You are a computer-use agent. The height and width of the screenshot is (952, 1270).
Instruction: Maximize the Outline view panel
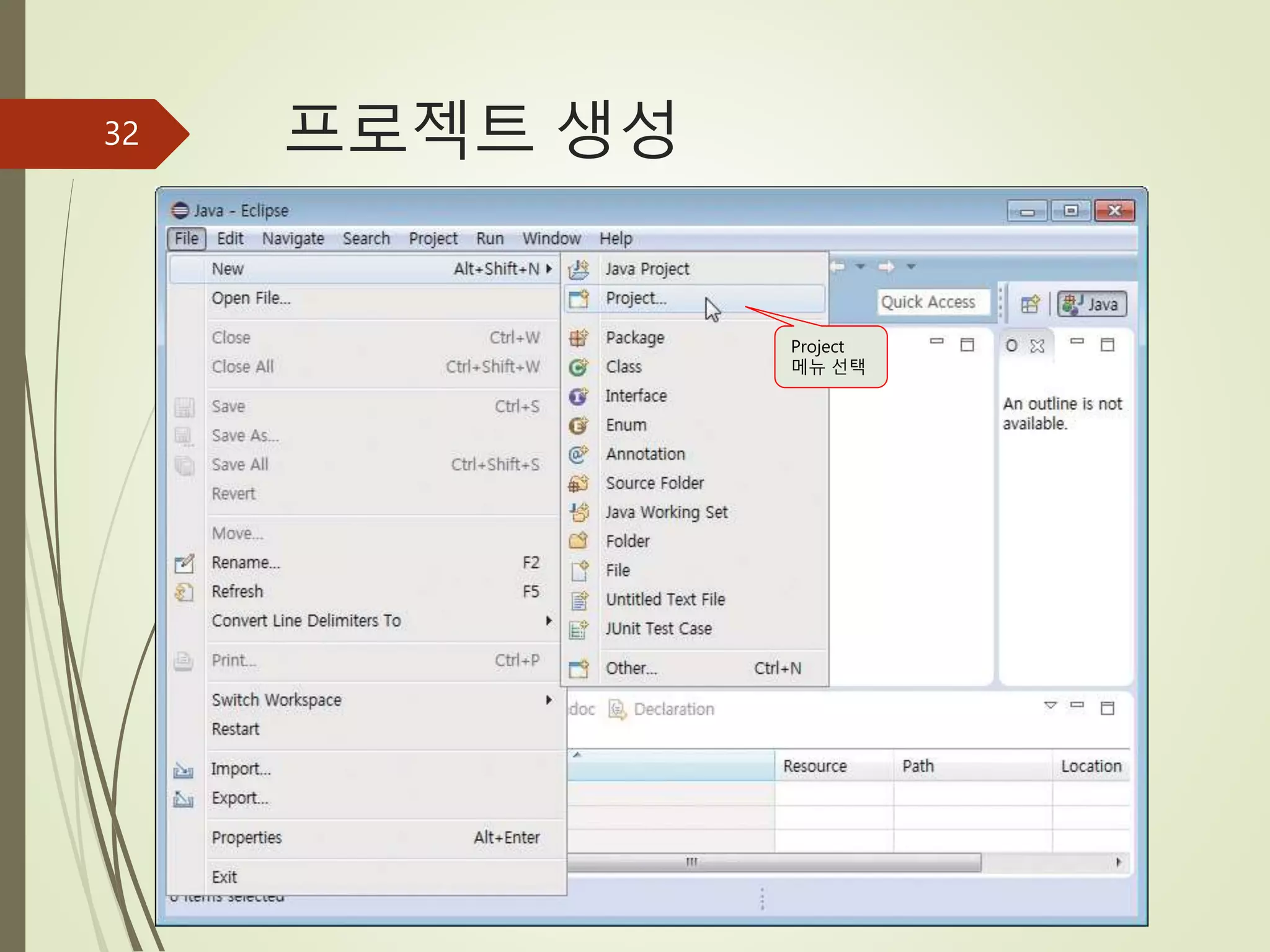(1108, 345)
